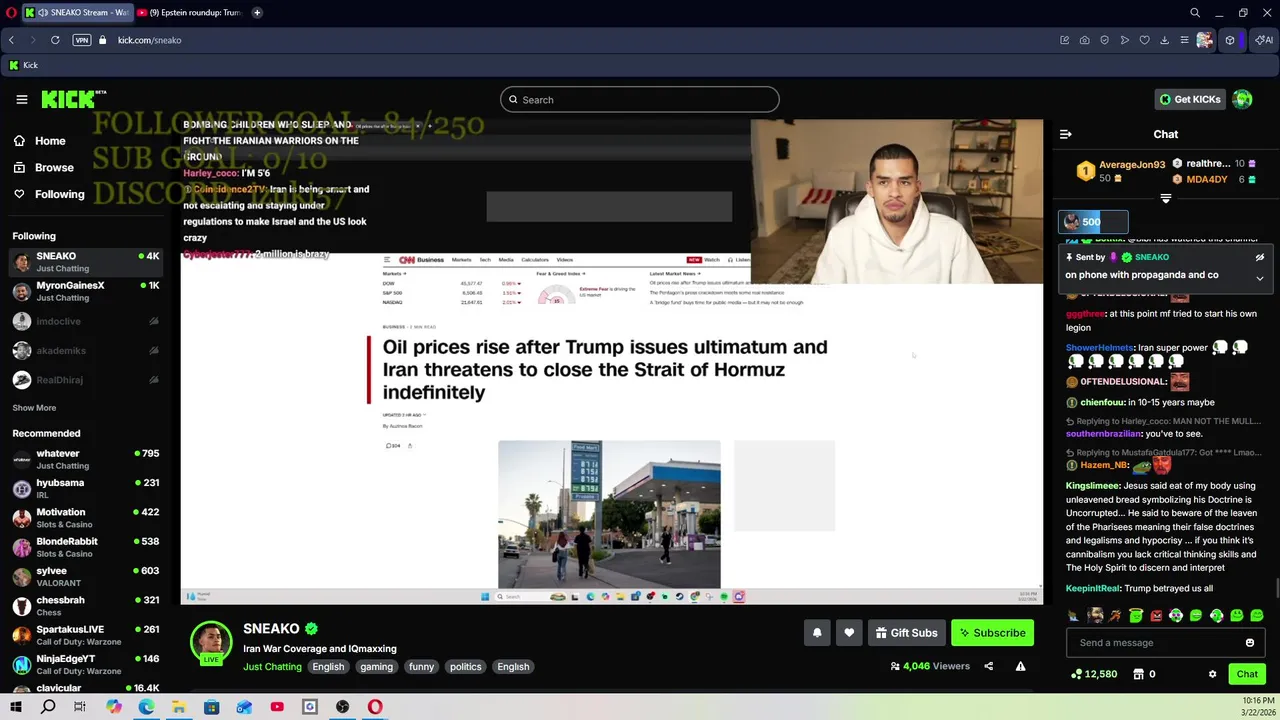Viewport: 1280px width, 720px height.
Task: Open the Kick hamburger sidebar menu
Action: click(x=21, y=99)
